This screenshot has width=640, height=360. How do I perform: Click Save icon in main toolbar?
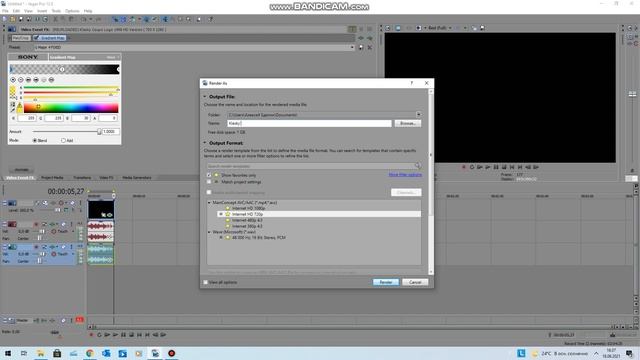coord(21,19)
